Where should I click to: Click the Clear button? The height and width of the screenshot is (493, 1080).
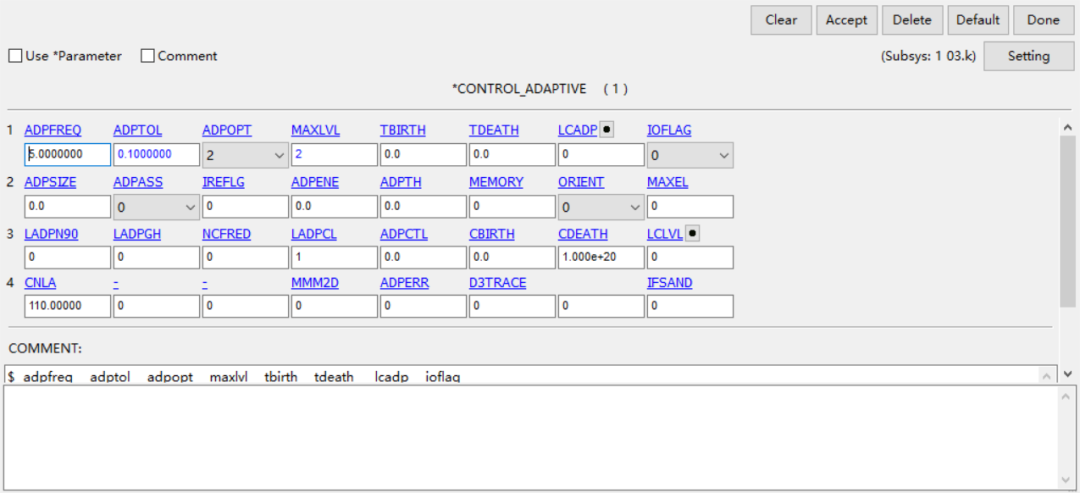[781, 20]
